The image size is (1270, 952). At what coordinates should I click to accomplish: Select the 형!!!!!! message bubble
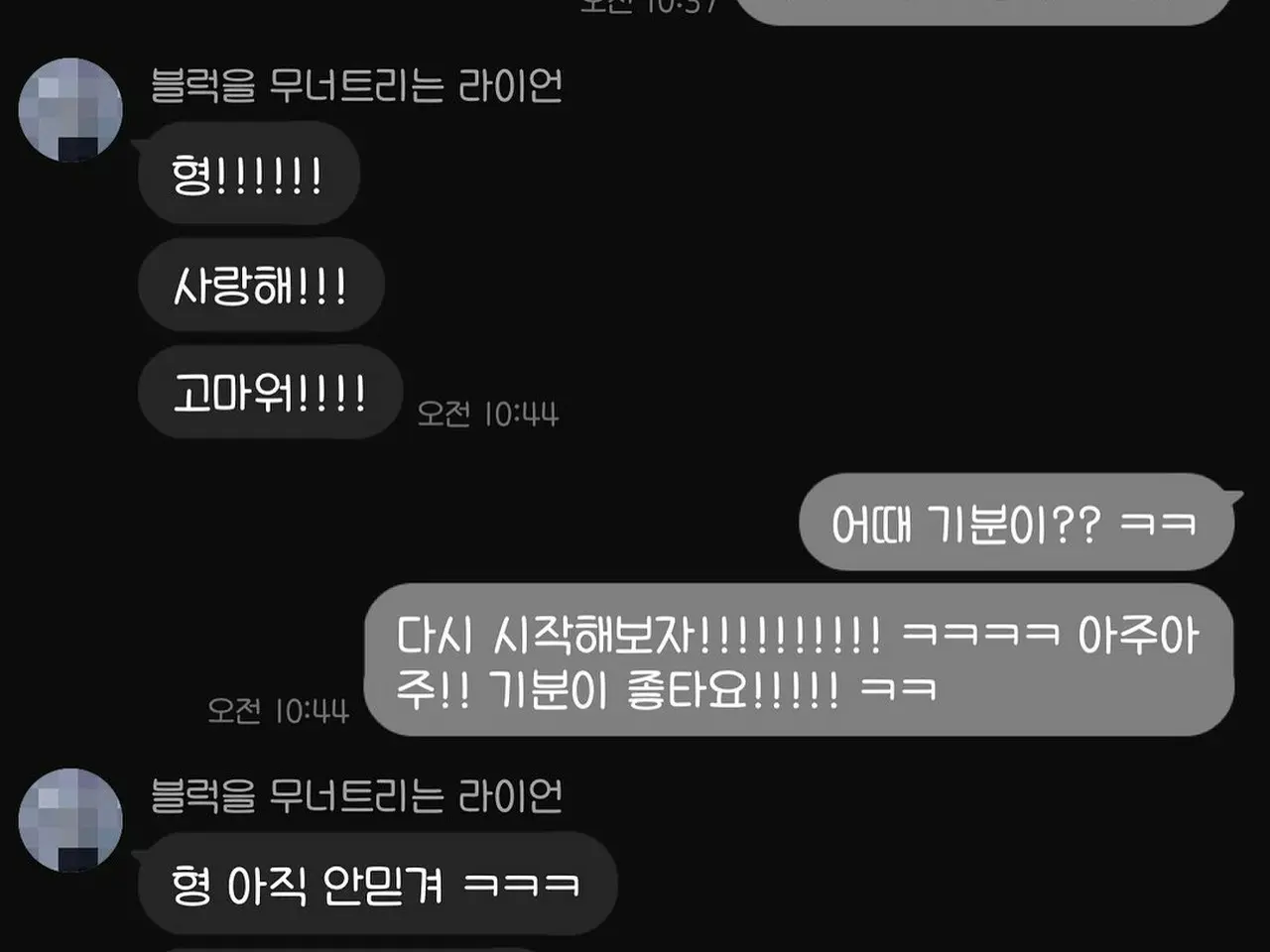pos(248,175)
